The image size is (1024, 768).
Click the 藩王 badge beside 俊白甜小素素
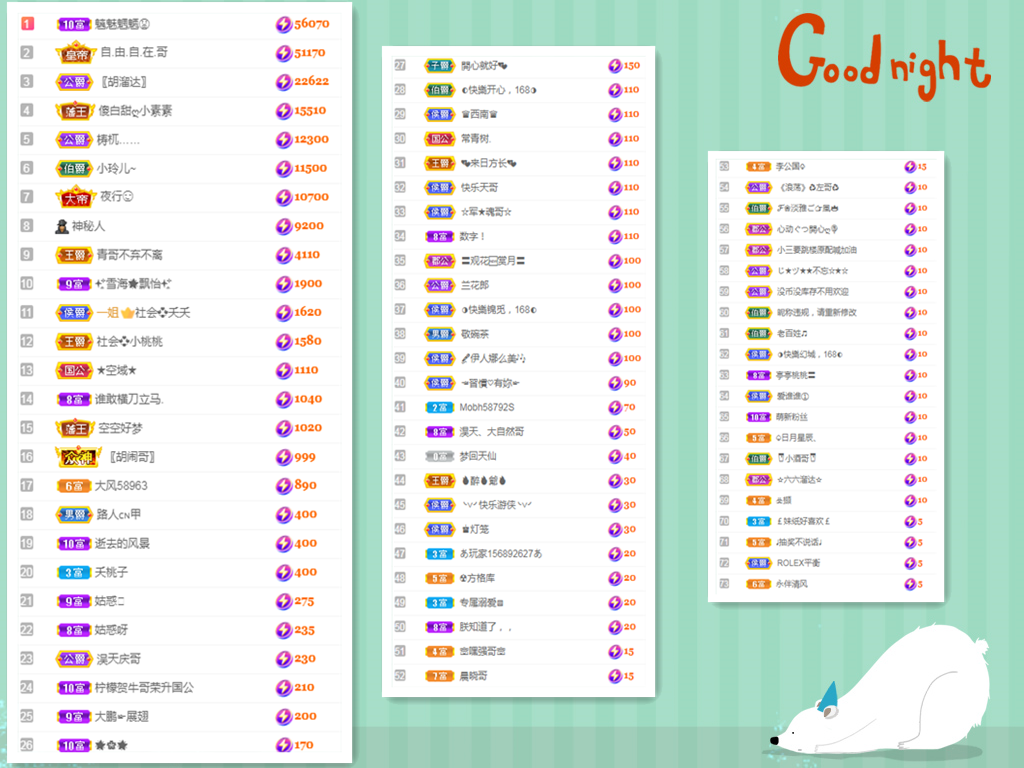point(75,111)
